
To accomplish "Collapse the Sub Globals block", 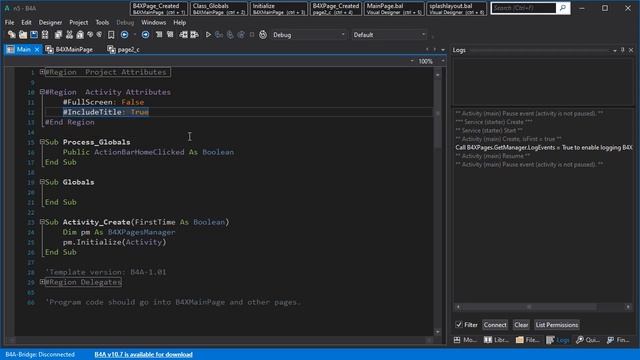I will click(x=42, y=182).
